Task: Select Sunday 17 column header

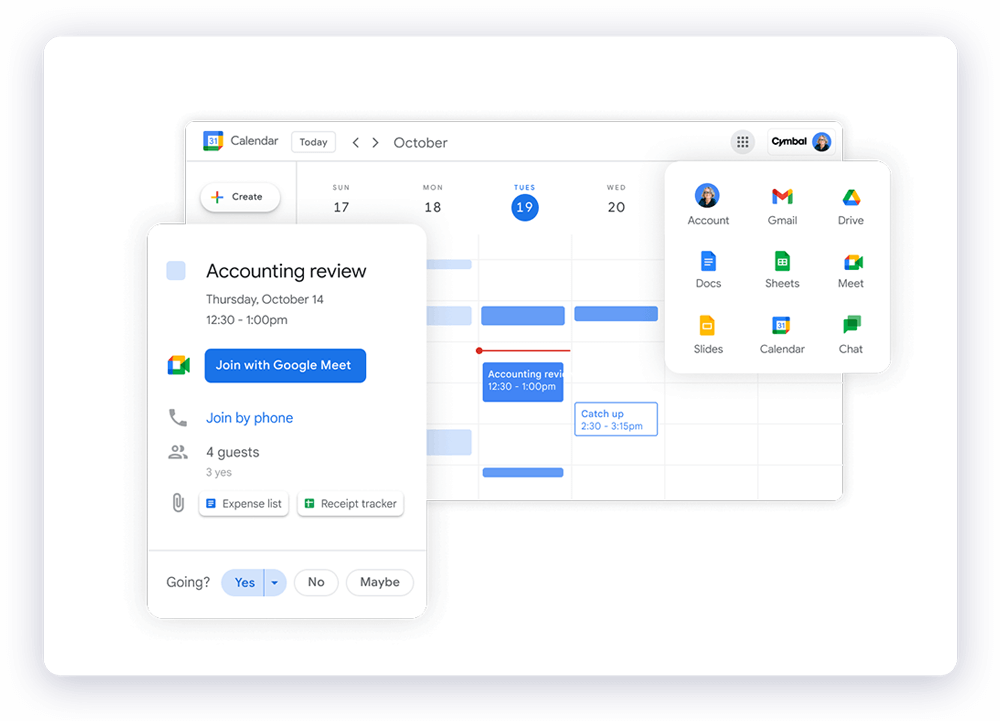Action: pyautogui.click(x=341, y=200)
